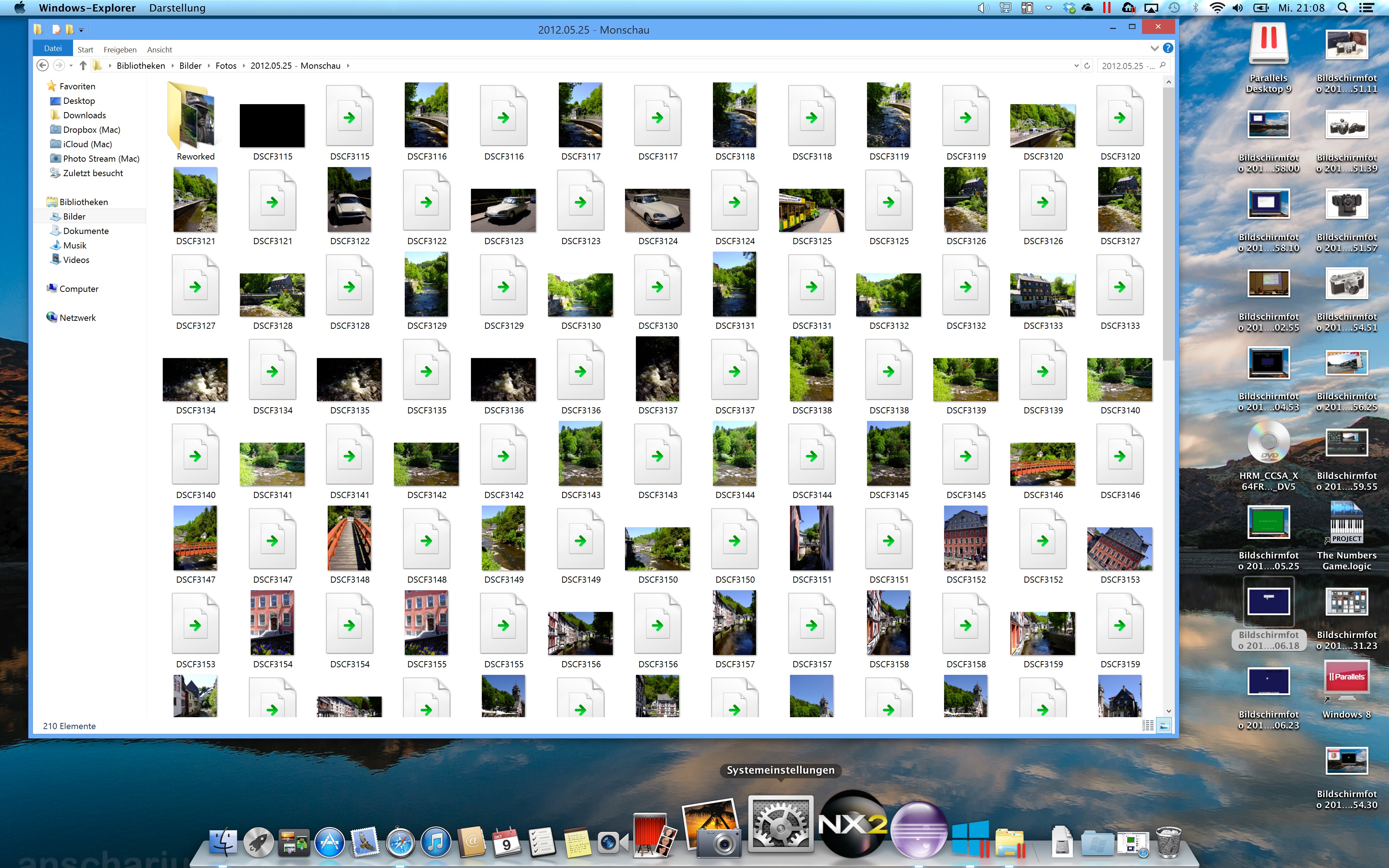Select Dokumente in the navigation pane
This screenshot has height=868, width=1389.
click(85, 231)
